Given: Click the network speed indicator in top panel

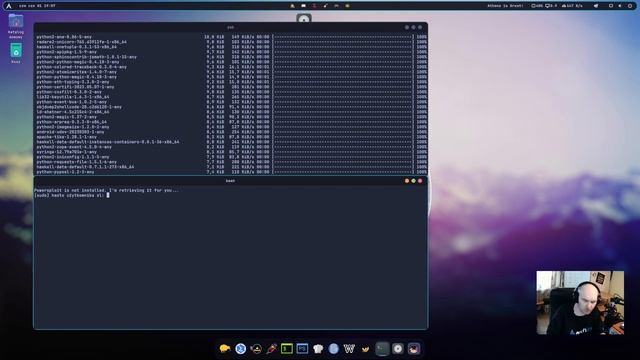Looking at the screenshot, I should point(572,6).
